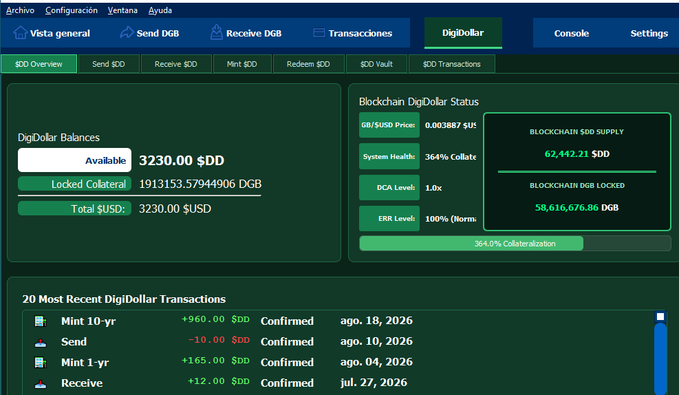Go to Vista general tab

tap(52, 33)
